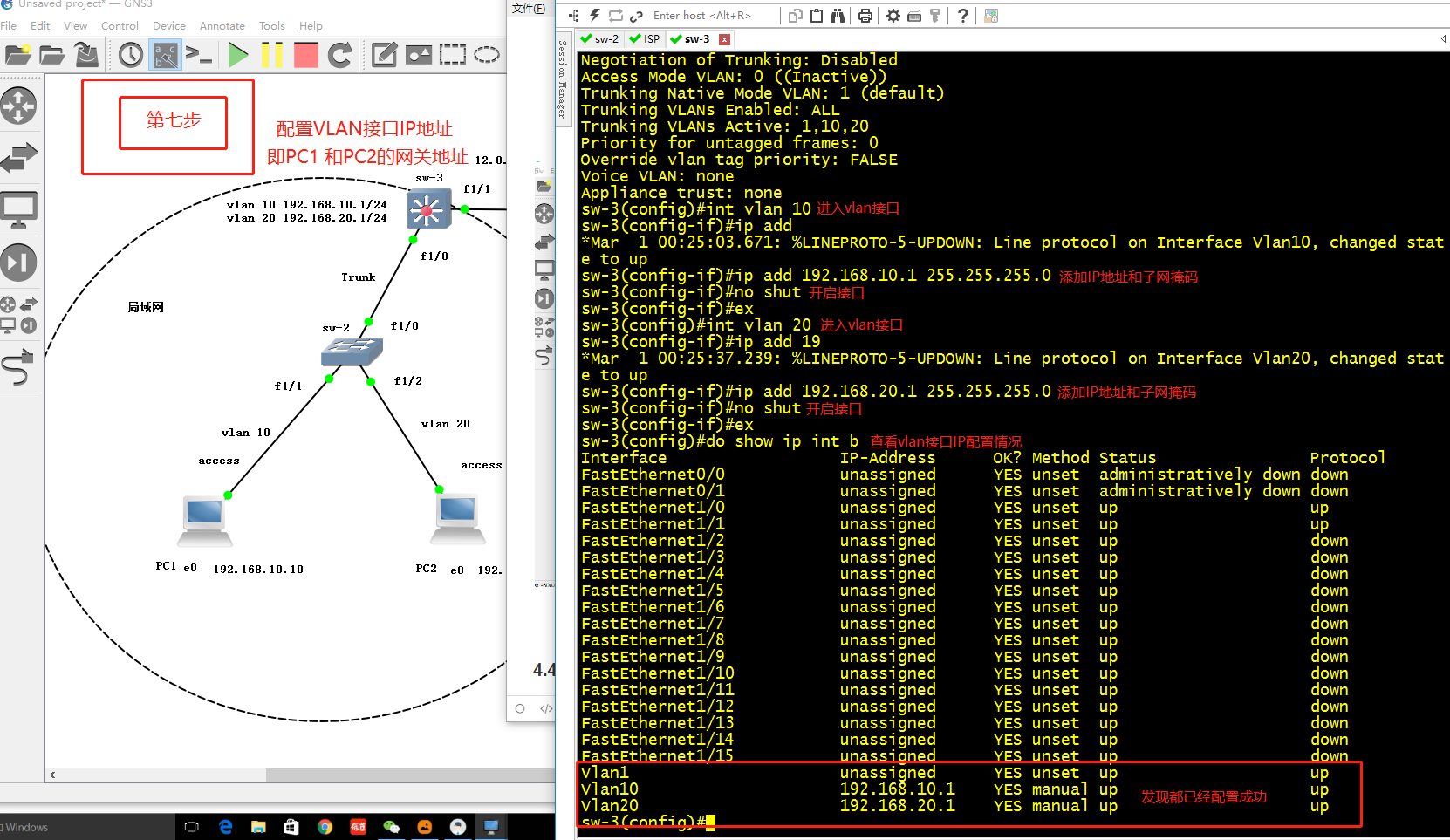1450x840 pixels.
Task: Toggle show interface labels icon
Action: (165, 55)
